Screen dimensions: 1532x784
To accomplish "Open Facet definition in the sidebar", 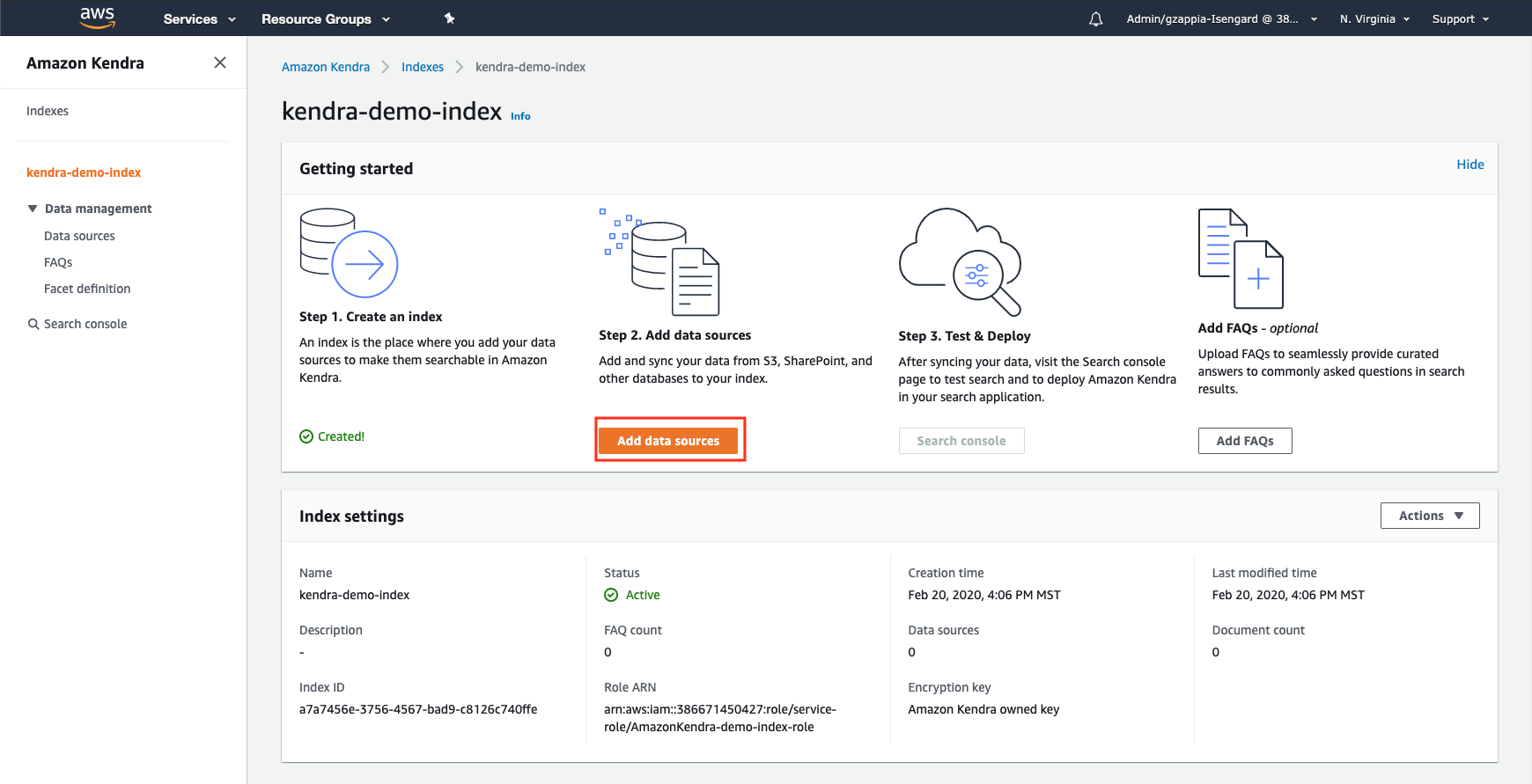I will tap(87, 289).
